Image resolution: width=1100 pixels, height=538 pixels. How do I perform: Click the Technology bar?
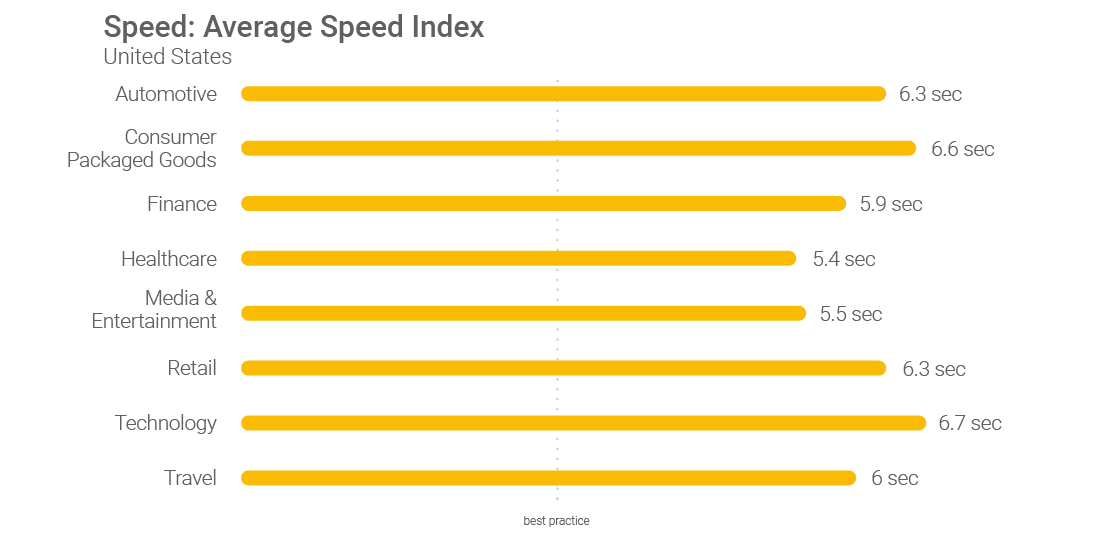click(x=583, y=423)
